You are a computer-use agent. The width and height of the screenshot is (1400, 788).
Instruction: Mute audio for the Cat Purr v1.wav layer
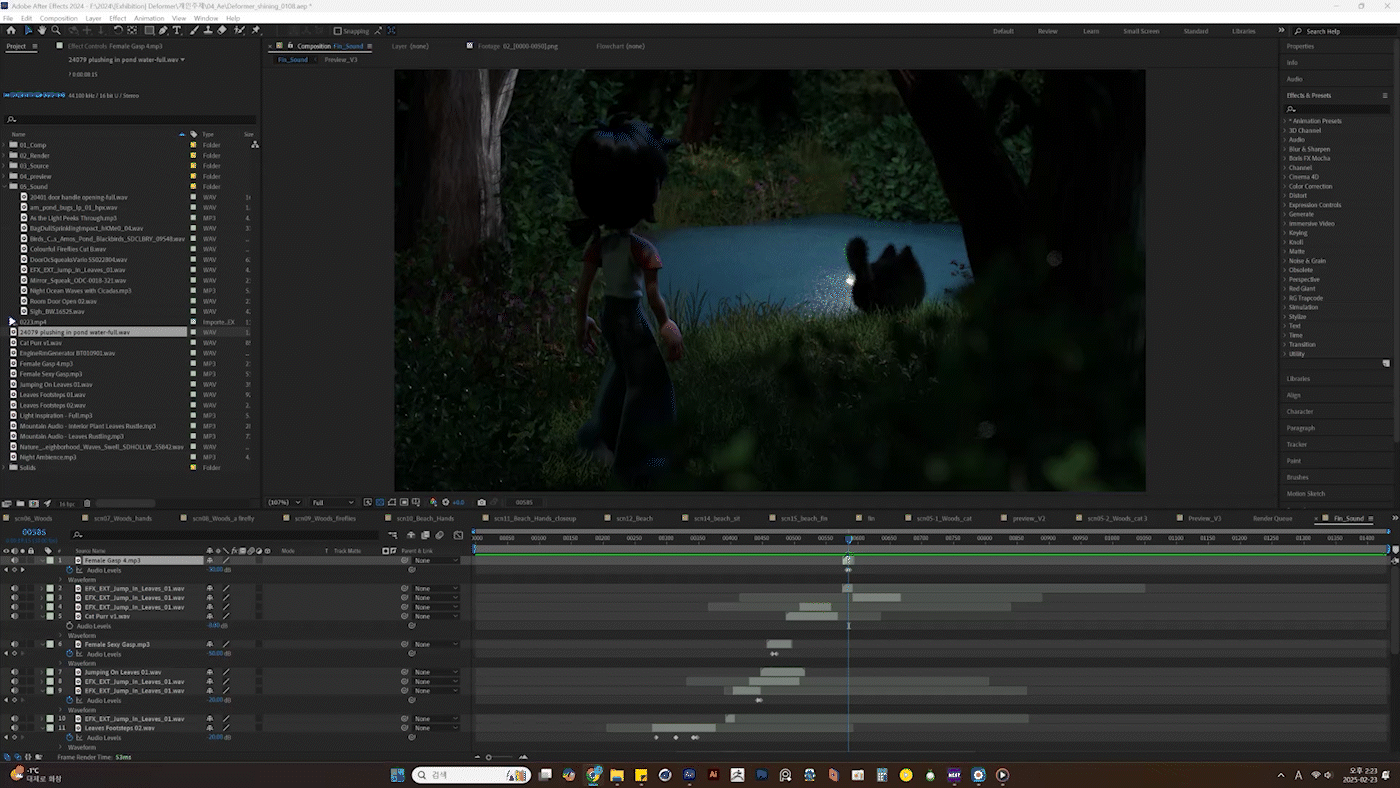(14, 616)
